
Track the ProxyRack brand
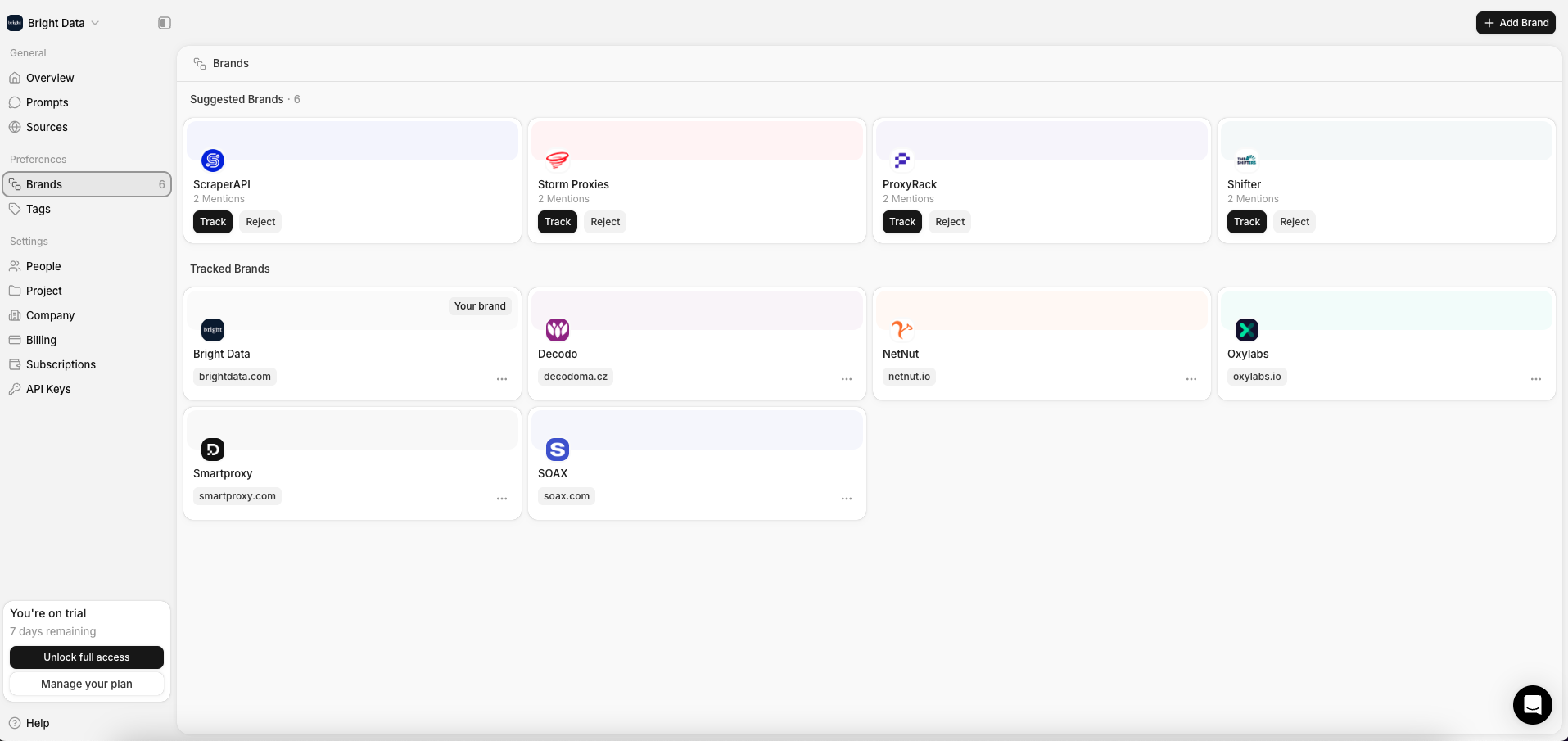[902, 222]
